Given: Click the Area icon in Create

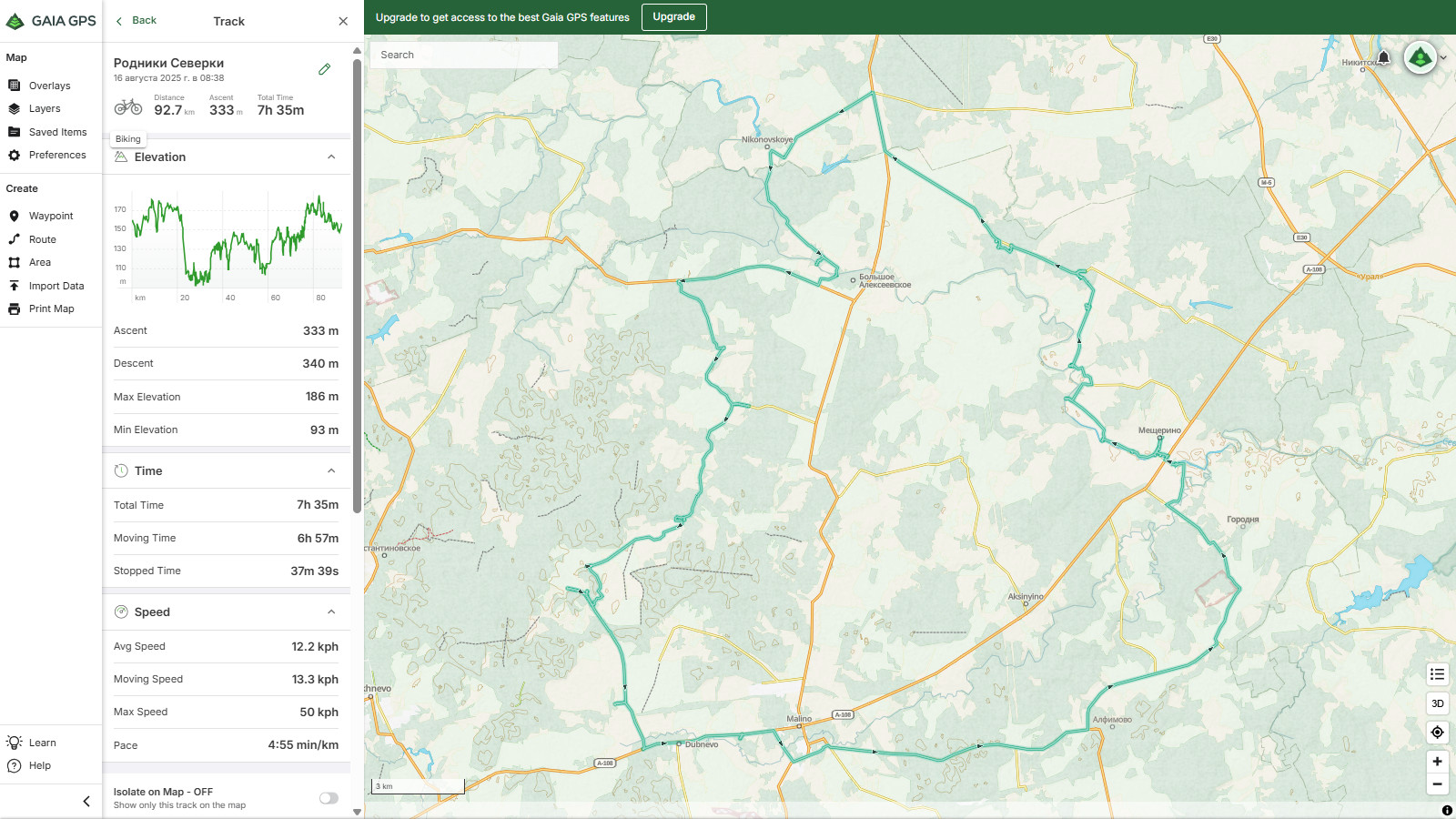Looking at the screenshot, I should [x=15, y=262].
